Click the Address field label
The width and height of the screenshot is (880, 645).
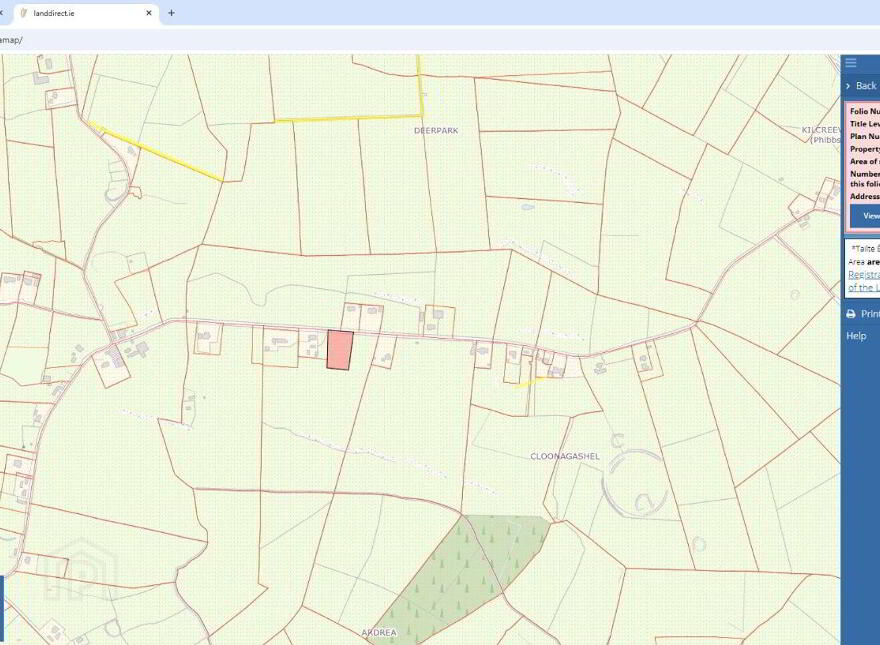865,196
